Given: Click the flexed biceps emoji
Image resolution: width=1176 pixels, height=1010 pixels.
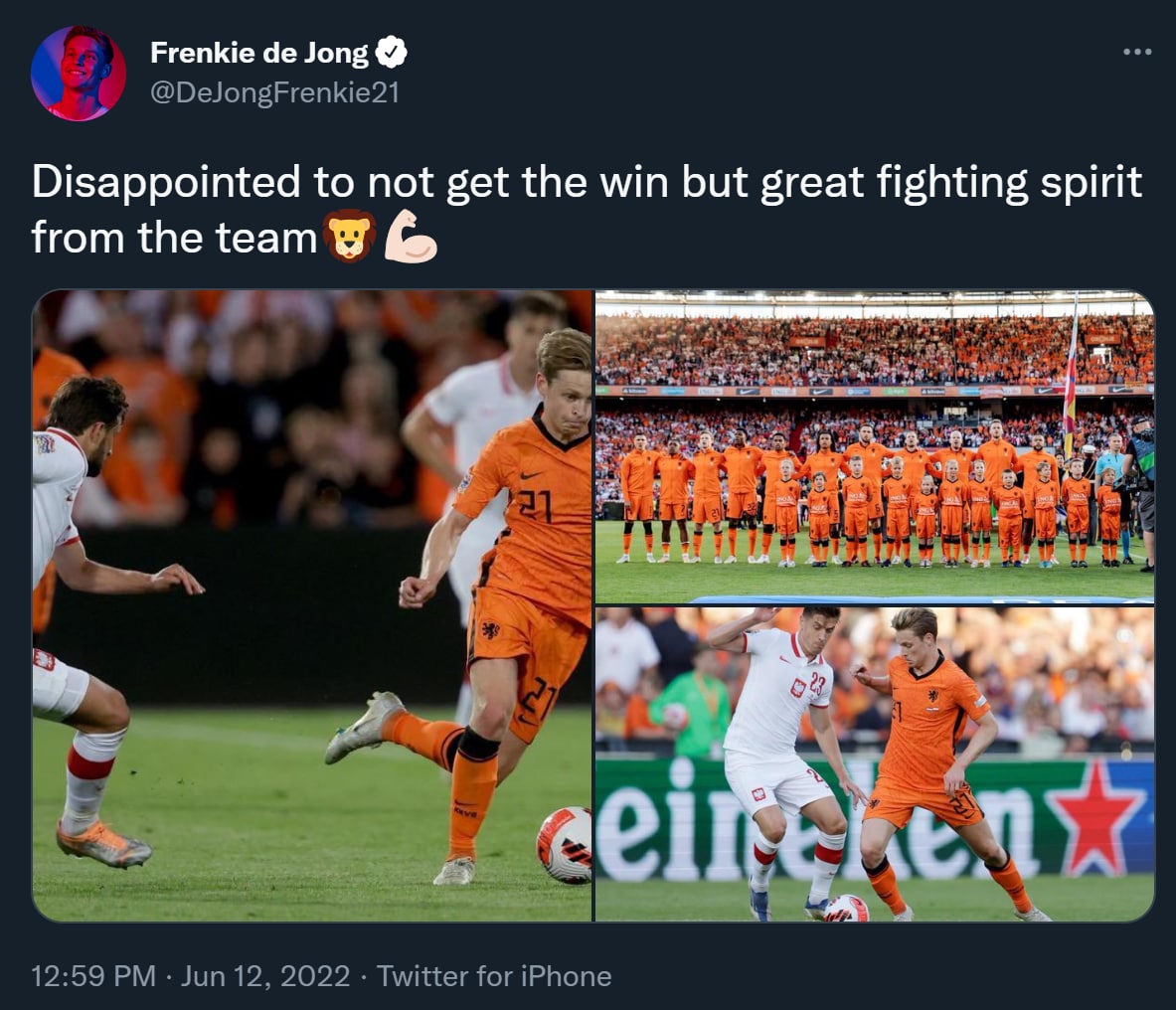Looking at the screenshot, I should click(x=410, y=237).
